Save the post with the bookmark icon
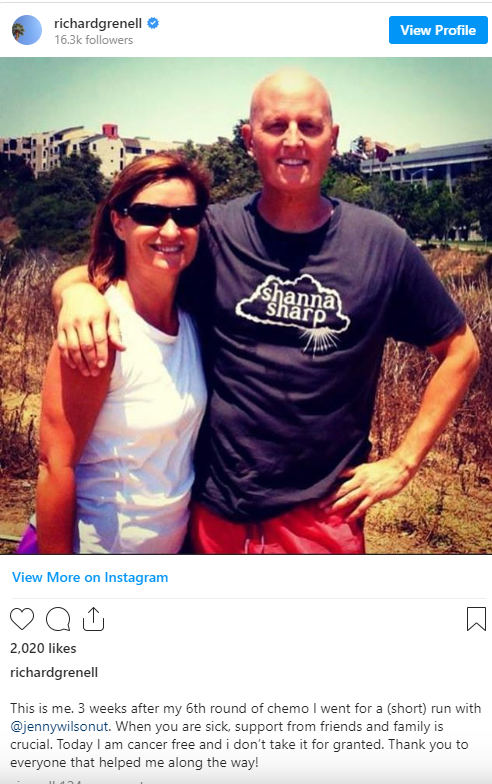The height and width of the screenshot is (784, 492). click(476, 619)
